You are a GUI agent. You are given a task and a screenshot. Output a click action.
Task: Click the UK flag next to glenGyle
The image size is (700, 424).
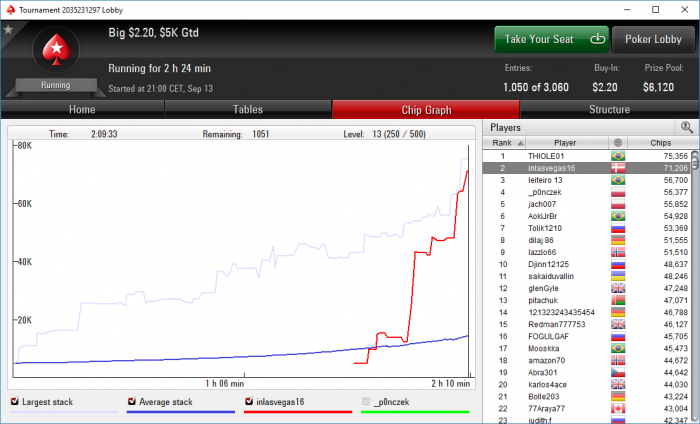618,288
